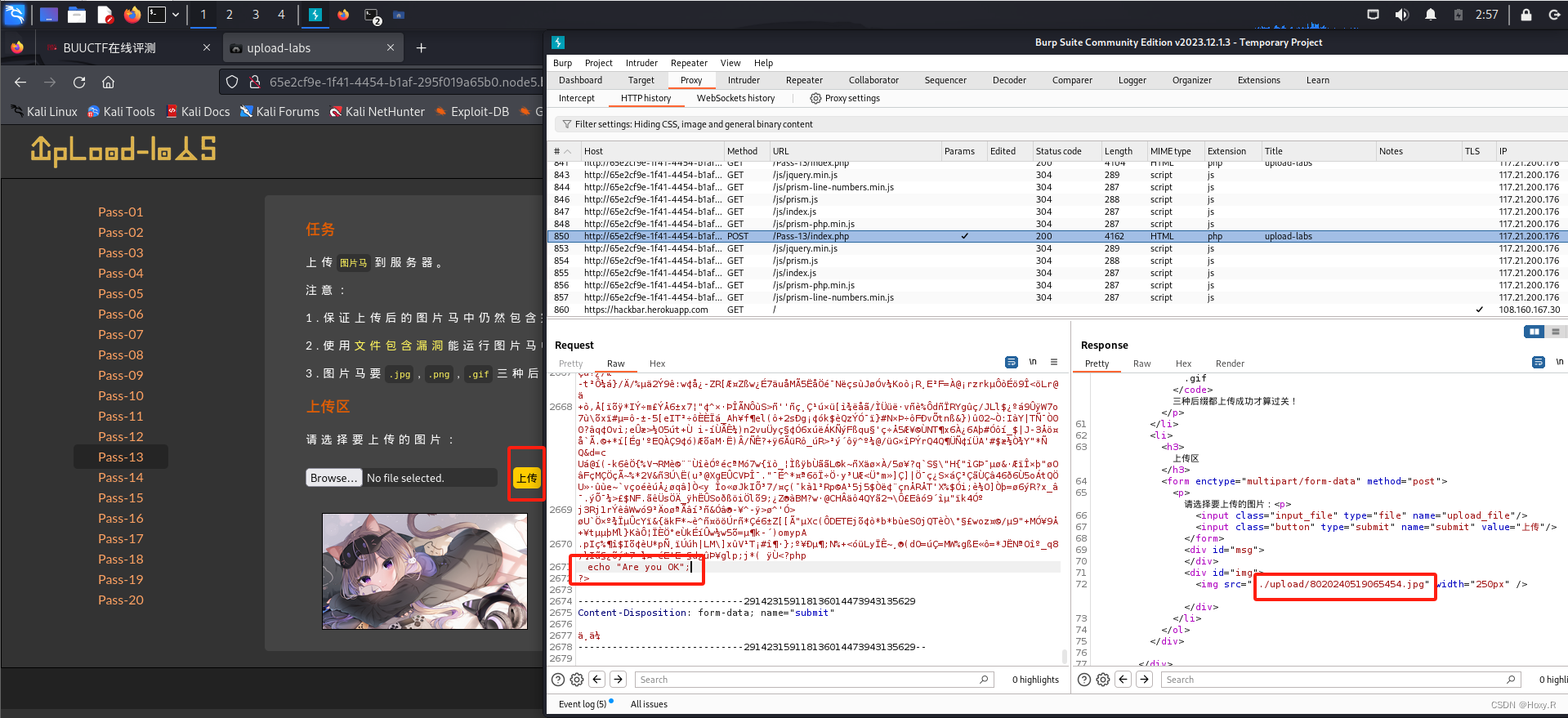The image size is (1568, 718).
Task: Launch Firefox from the panel launcher
Action: (x=132, y=15)
